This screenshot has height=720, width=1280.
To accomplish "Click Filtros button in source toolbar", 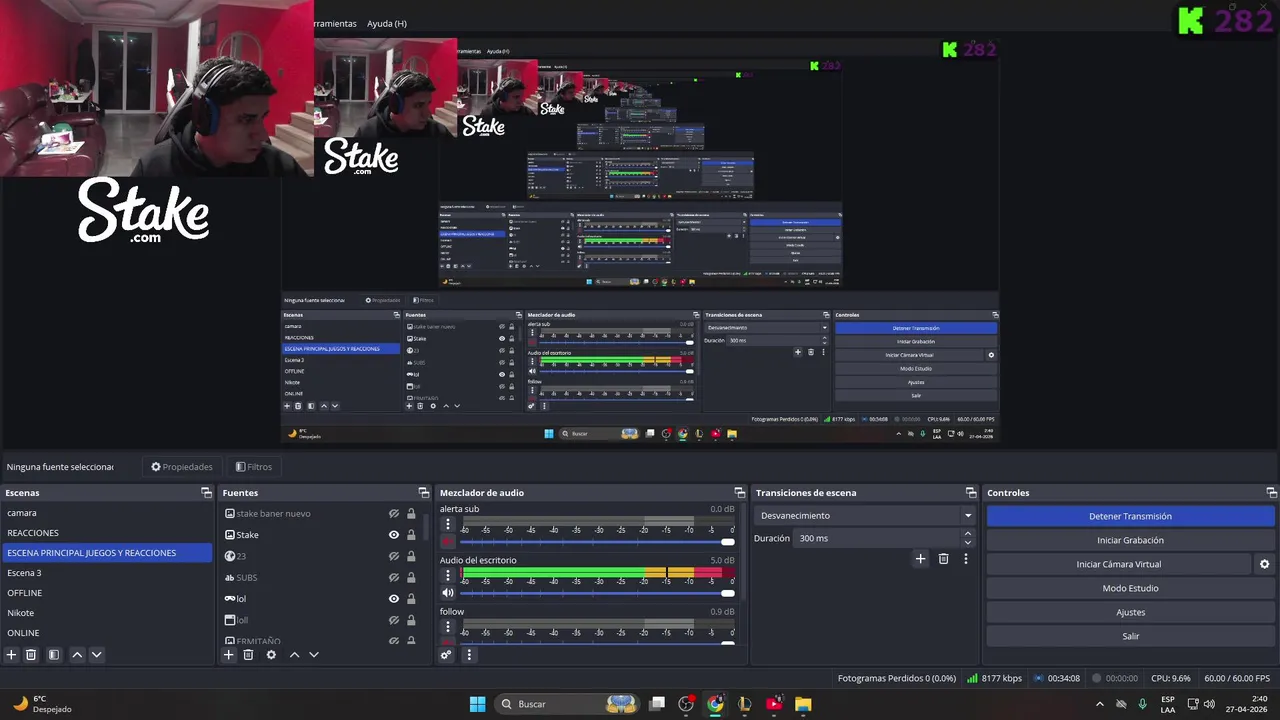I will coord(254,467).
